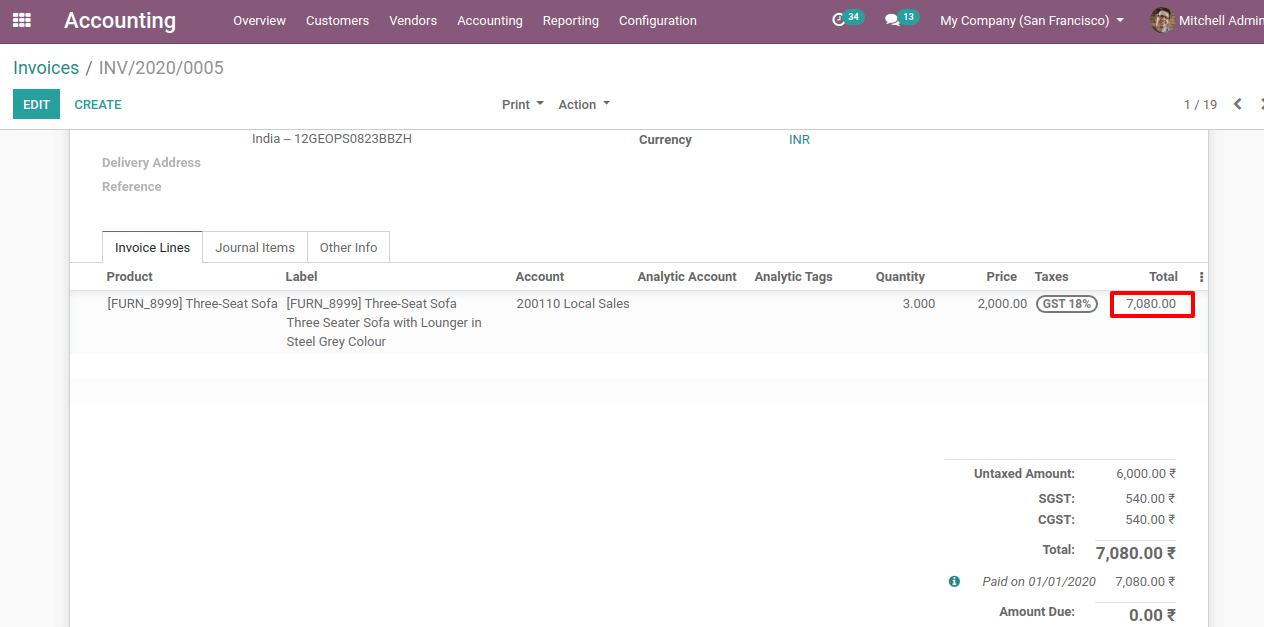The image size is (1264, 627).
Task: Click the INV/2020/0005 breadcrumb title
Action: pos(161,68)
